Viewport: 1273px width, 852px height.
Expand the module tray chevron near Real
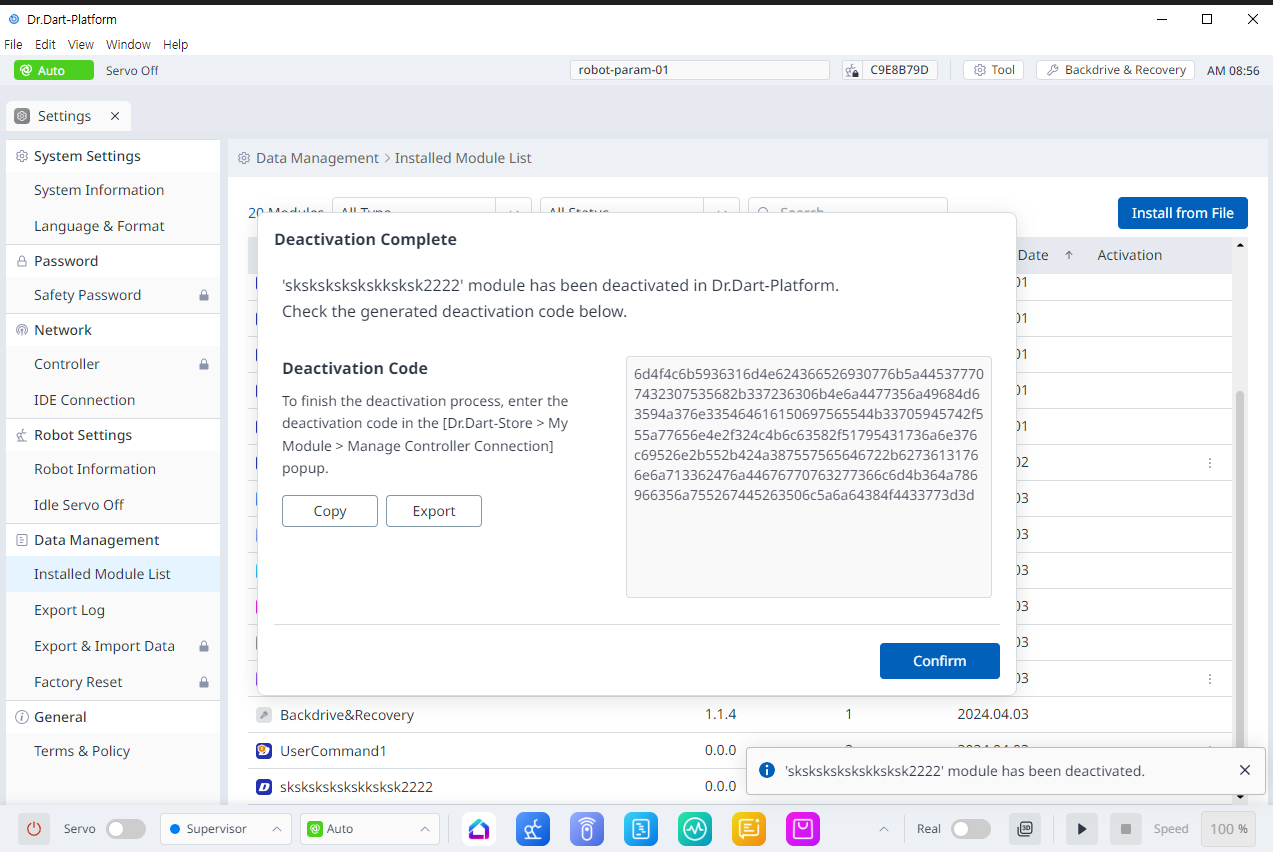click(x=883, y=829)
